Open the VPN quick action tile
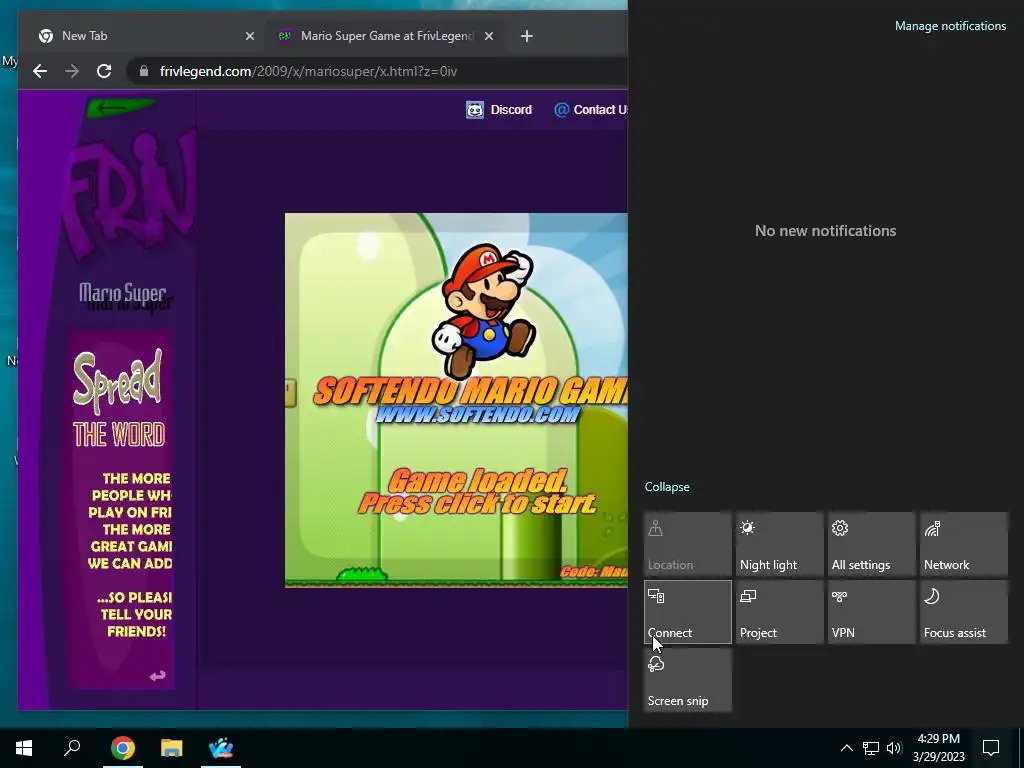Viewport: 1024px width, 768px height. pos(872,612)
